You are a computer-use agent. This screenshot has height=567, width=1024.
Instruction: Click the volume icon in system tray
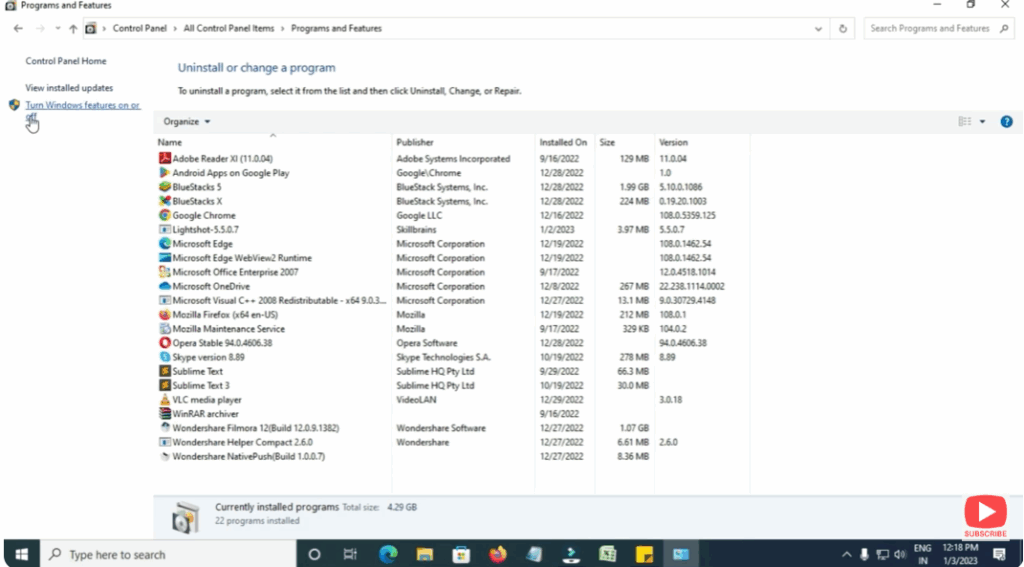(900, 555)
